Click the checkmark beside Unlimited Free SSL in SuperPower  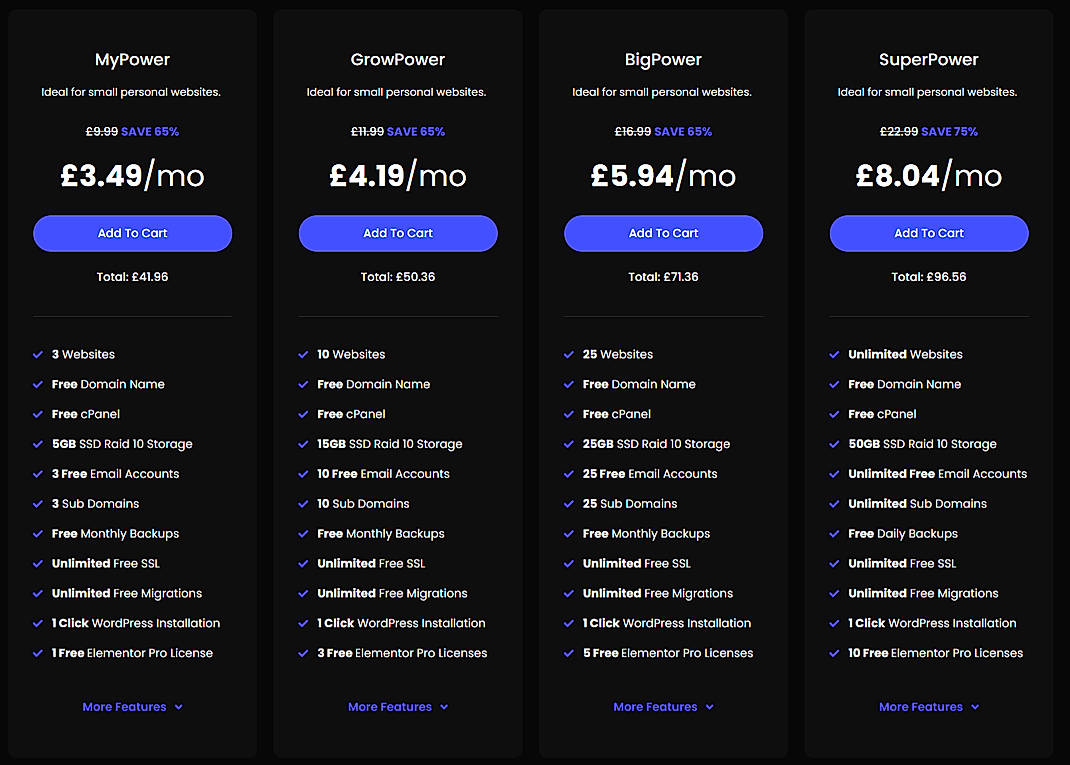[834, 563]
